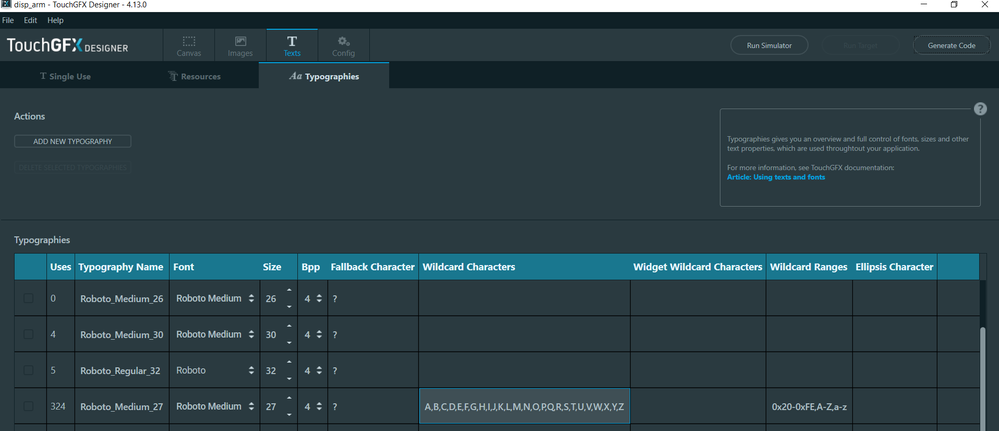Tick checkbox for Roboto_Medium_26 row
Screen dimensions: 999x431
tap(29, 298)
